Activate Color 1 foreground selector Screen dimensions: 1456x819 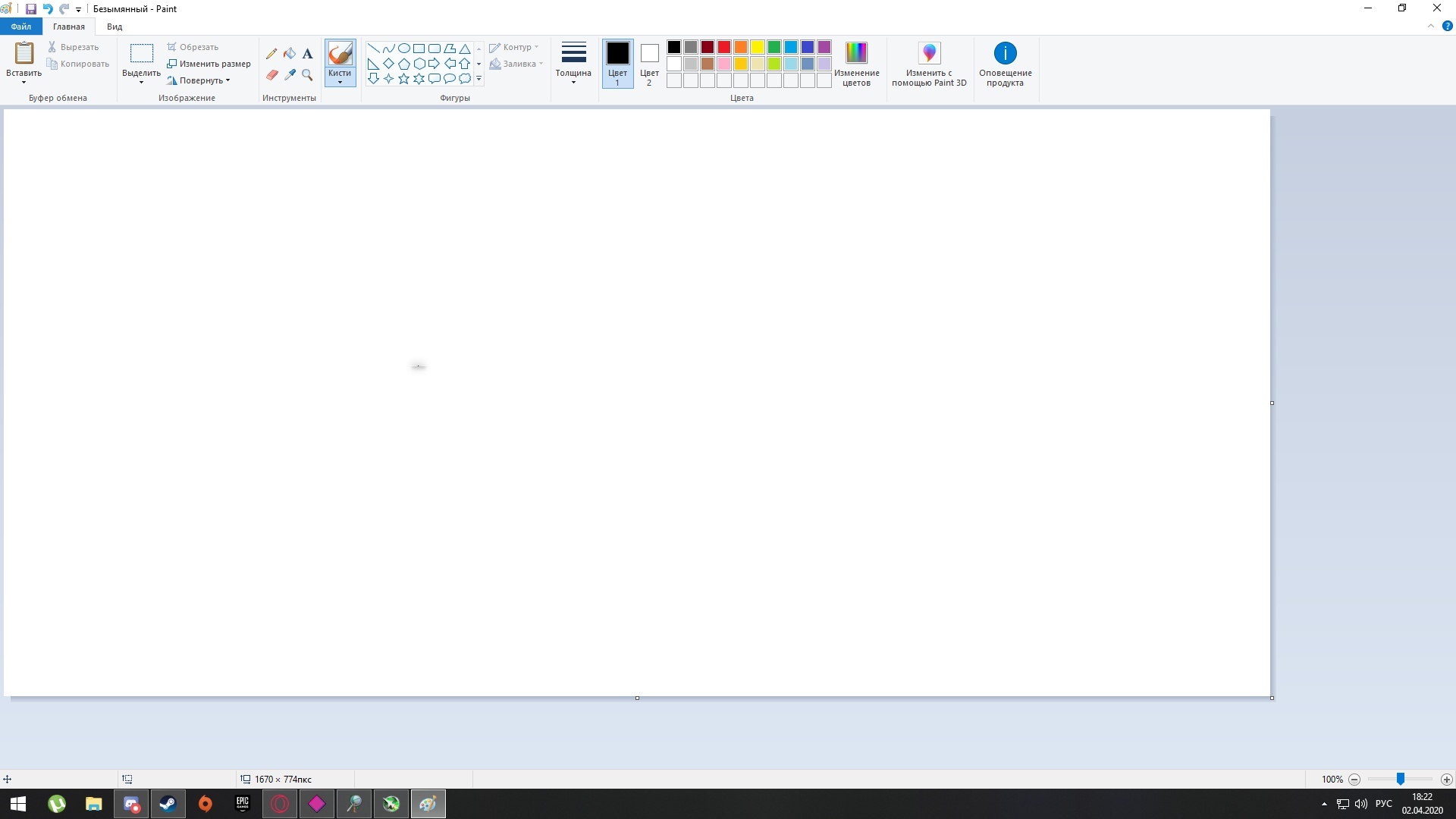point(617,64)
